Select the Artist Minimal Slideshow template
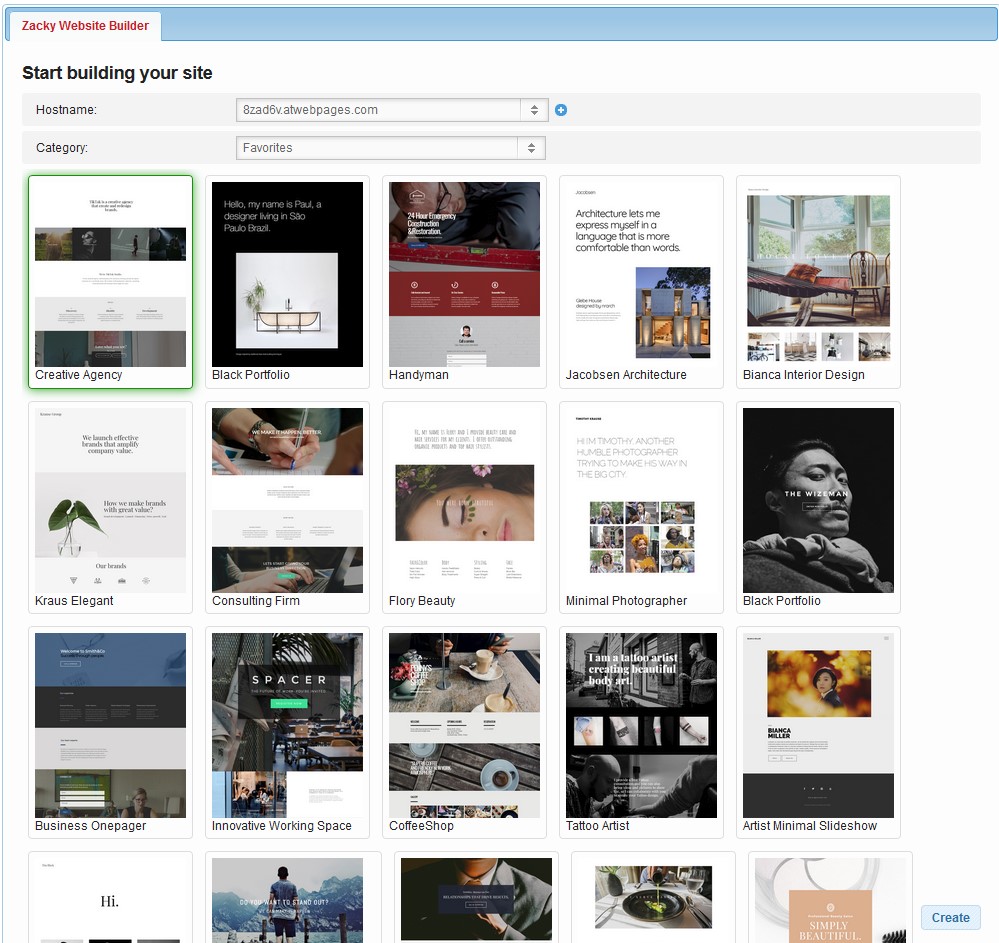 [817, 724]
